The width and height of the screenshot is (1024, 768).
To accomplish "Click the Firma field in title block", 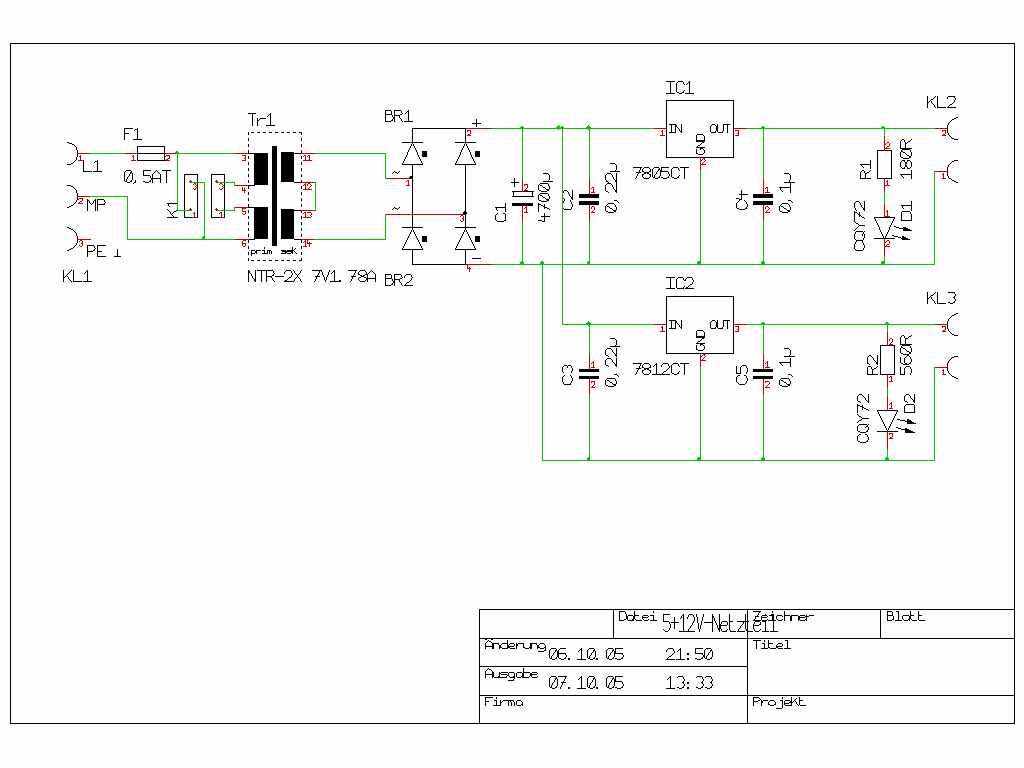I will pyautogui.click(x=613, y=708).
